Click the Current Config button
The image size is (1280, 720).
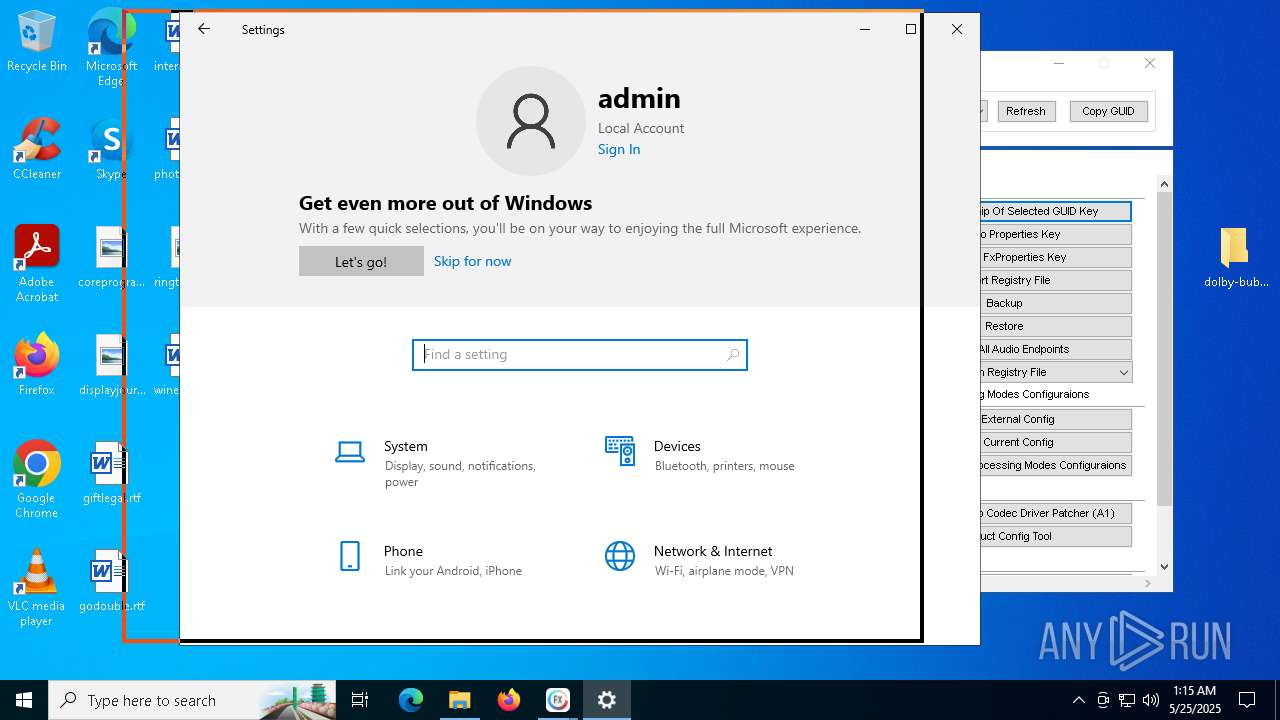tap(1056, 442)
